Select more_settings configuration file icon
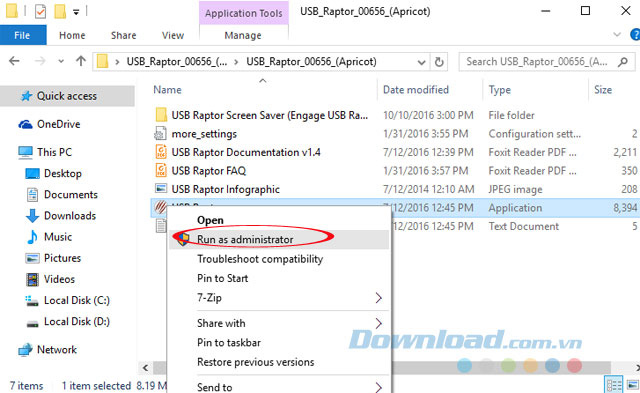Image resolution: width=640 pixels, height=393 pixels. coord(161,133)
